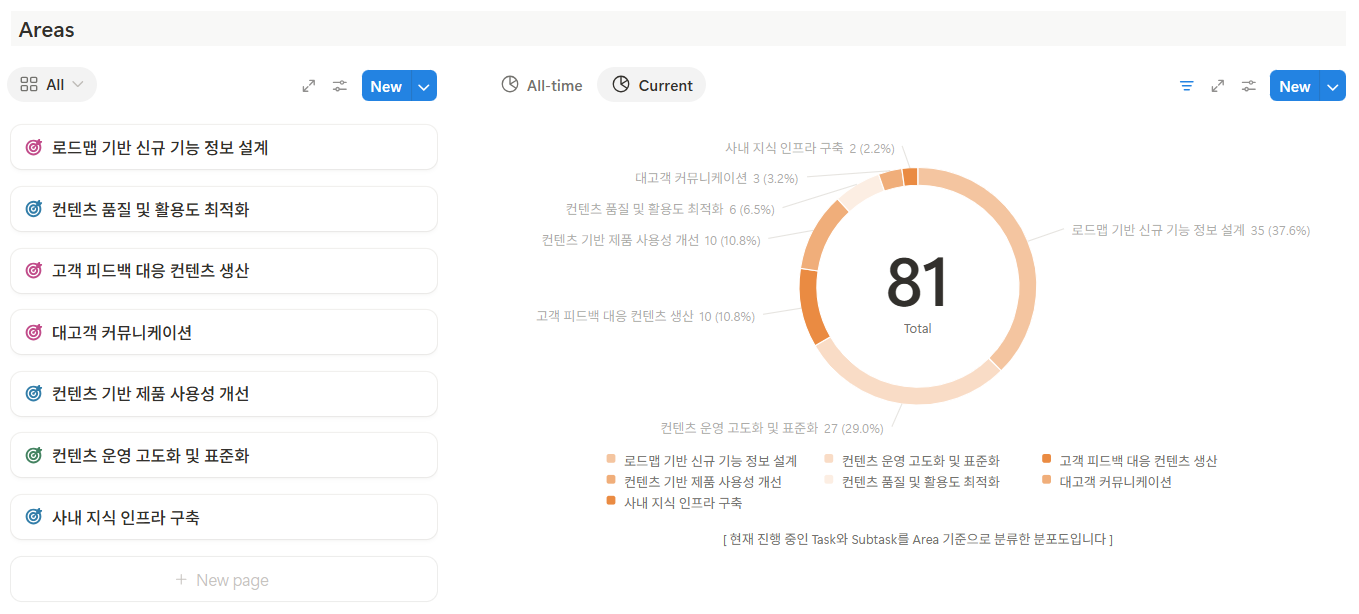Click the New button above the chart
1359x614 pixels.
point(1294,86)
